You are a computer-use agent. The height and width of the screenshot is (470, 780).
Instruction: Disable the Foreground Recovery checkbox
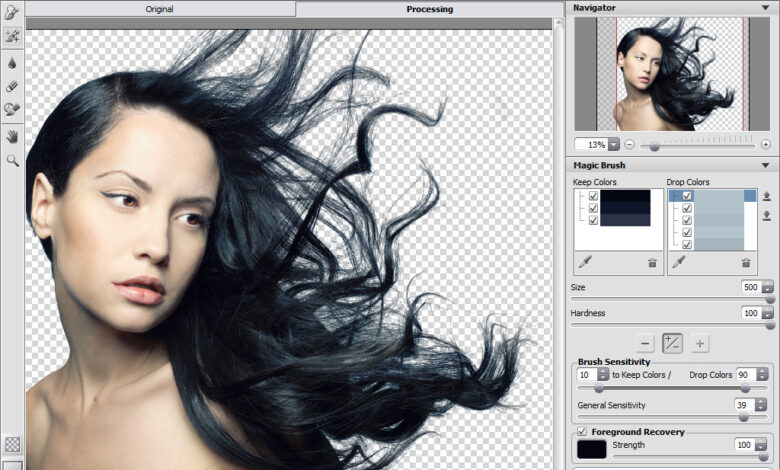(582, 431)
